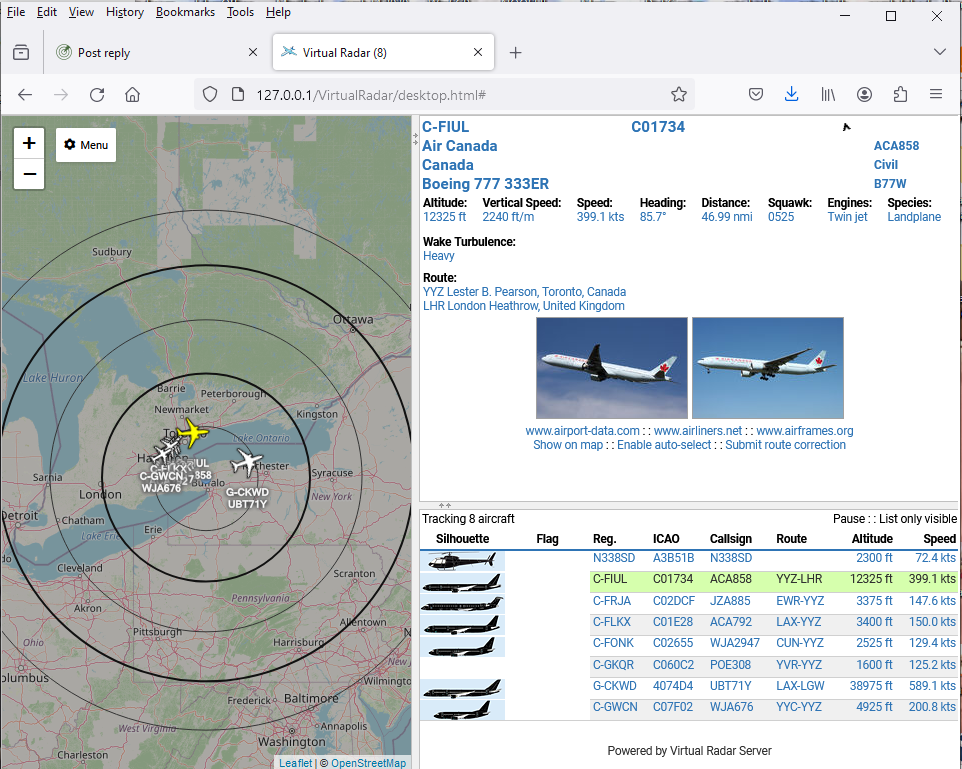Open the www.airframes.org link
The image size is (962, 769).
[x=804, y=431]
